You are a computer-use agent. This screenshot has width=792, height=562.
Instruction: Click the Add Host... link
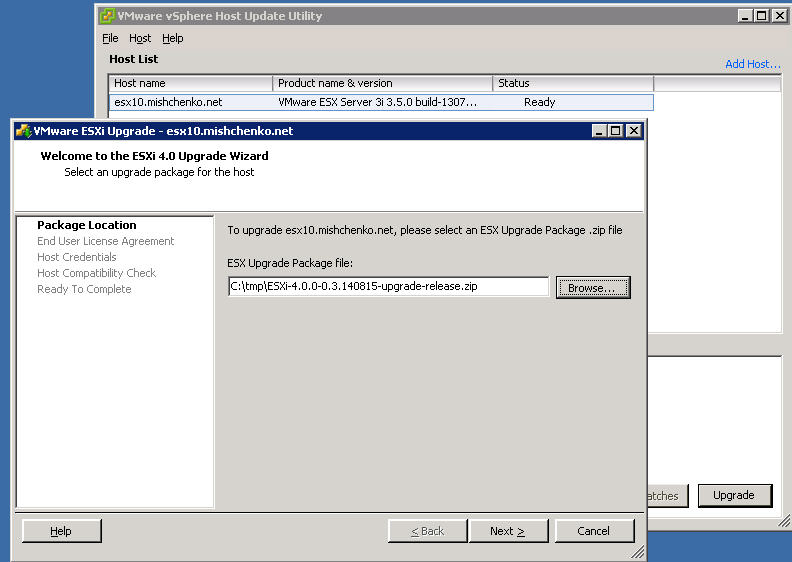click(x=753, y=64)
